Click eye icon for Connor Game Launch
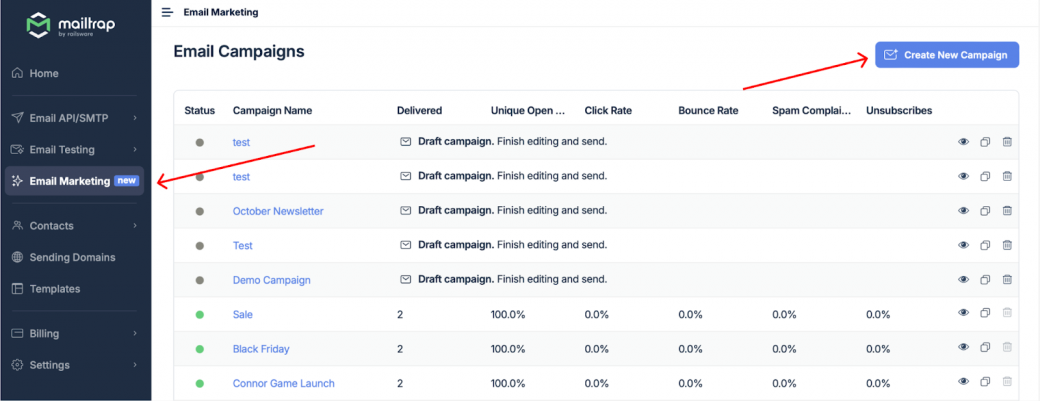This screenshot has width=1040, height=401. click(x=964, y=382)
